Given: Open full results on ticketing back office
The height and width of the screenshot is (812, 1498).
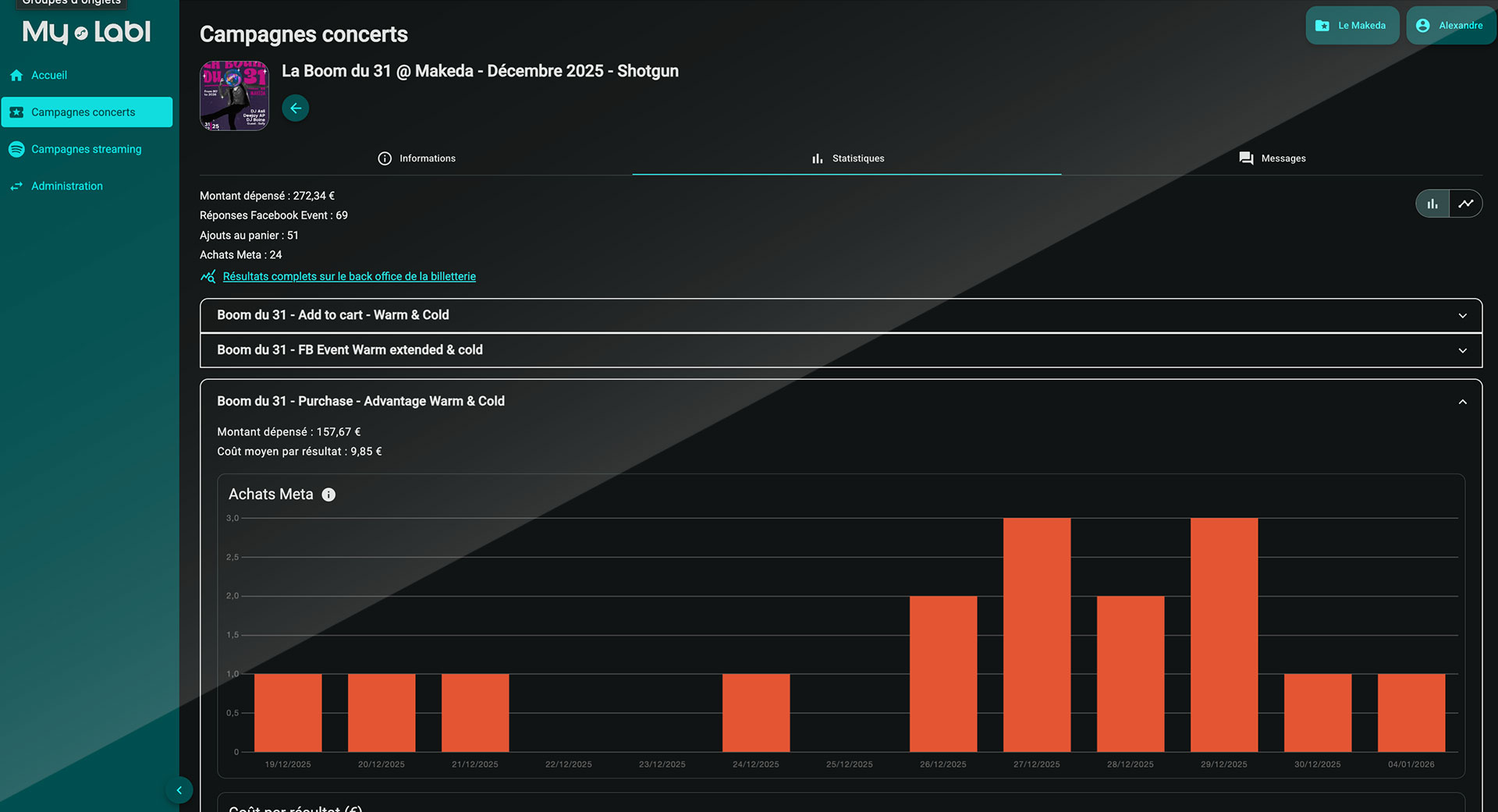Looking at the screenshot, I should 349,277.
